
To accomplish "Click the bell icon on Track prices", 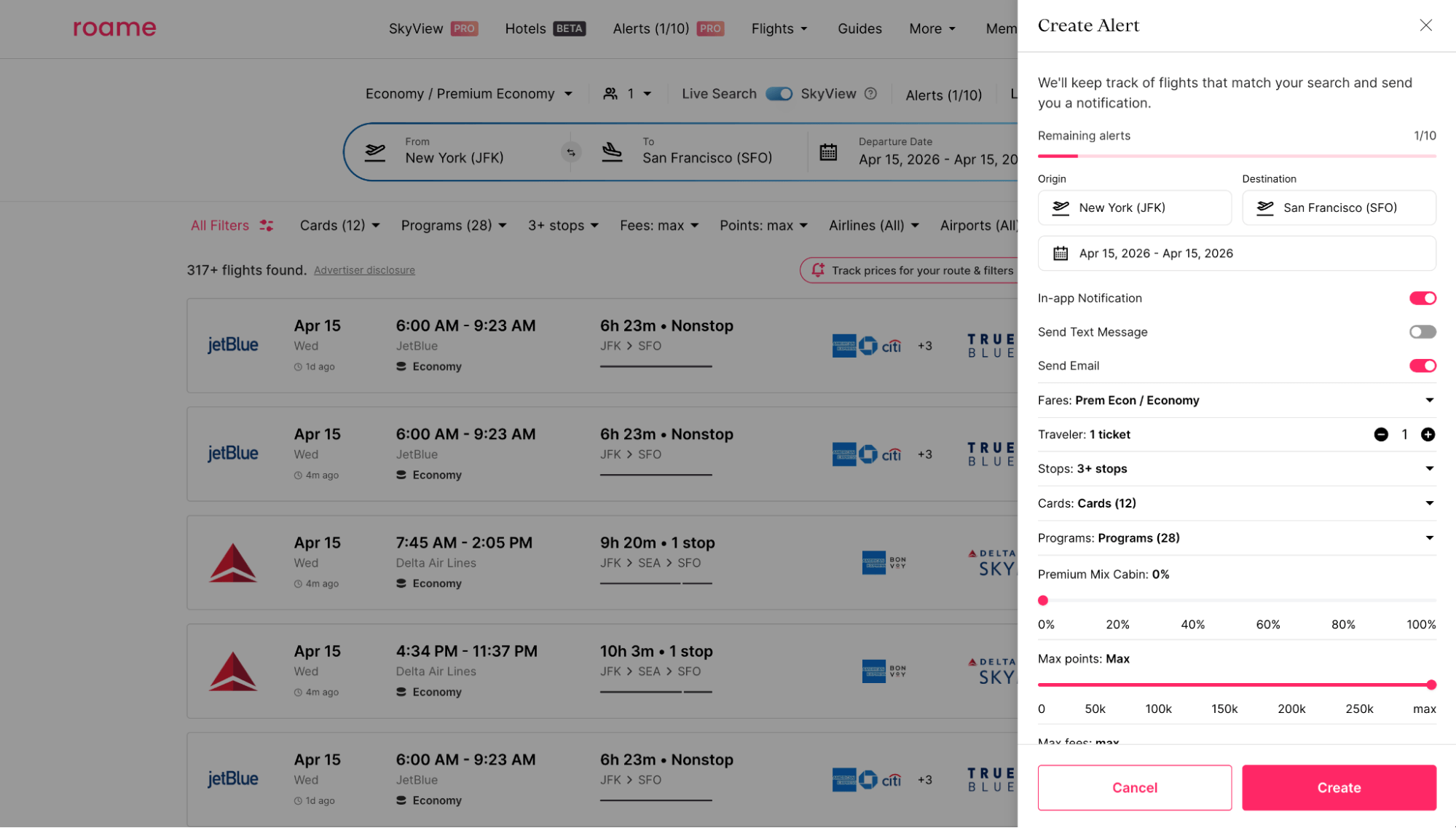I will coord(818,270).
